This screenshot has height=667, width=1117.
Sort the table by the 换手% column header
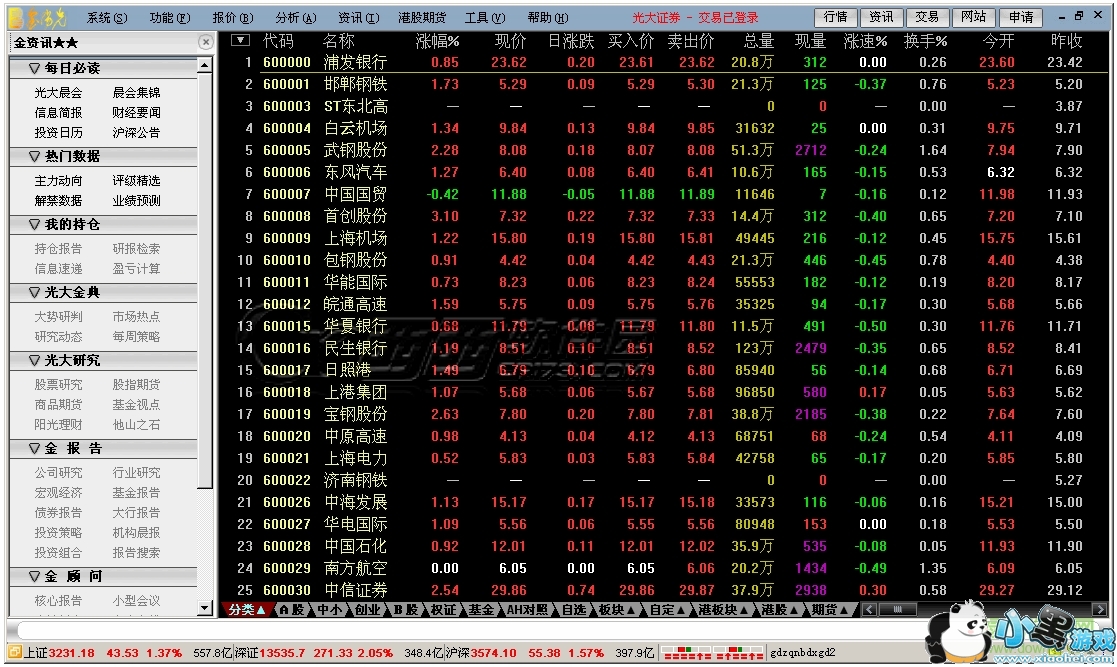925,41
